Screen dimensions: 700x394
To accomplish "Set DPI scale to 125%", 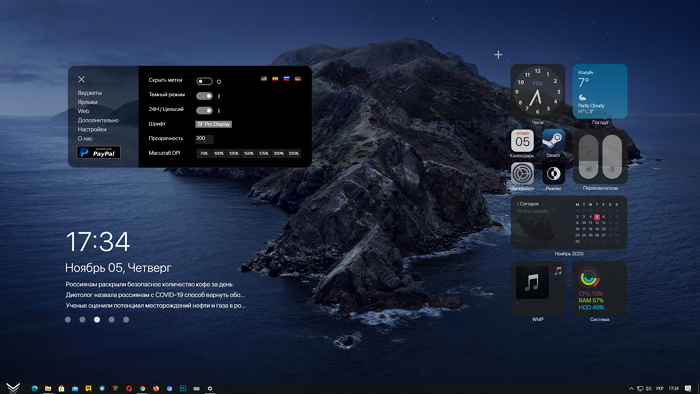I will click(x=233, y=153).
